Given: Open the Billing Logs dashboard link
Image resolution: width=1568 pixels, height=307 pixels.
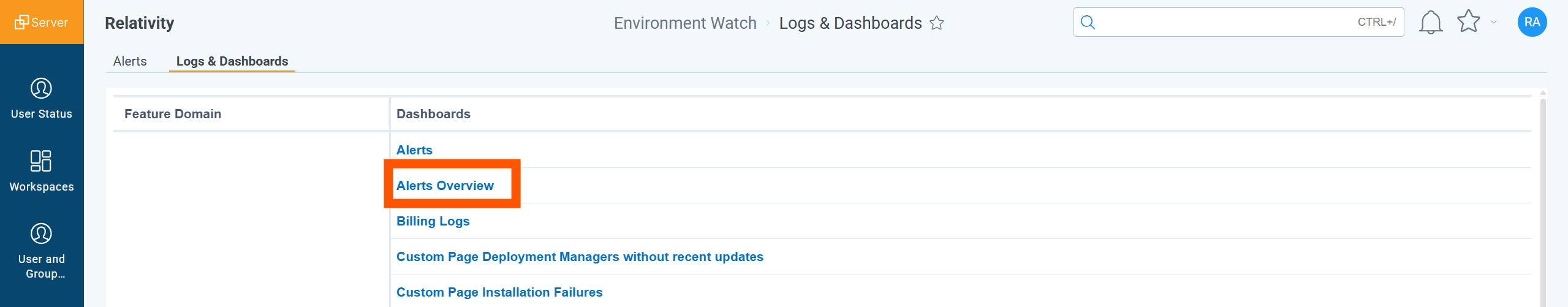Looking at the screenshot, I should (433, 221).
